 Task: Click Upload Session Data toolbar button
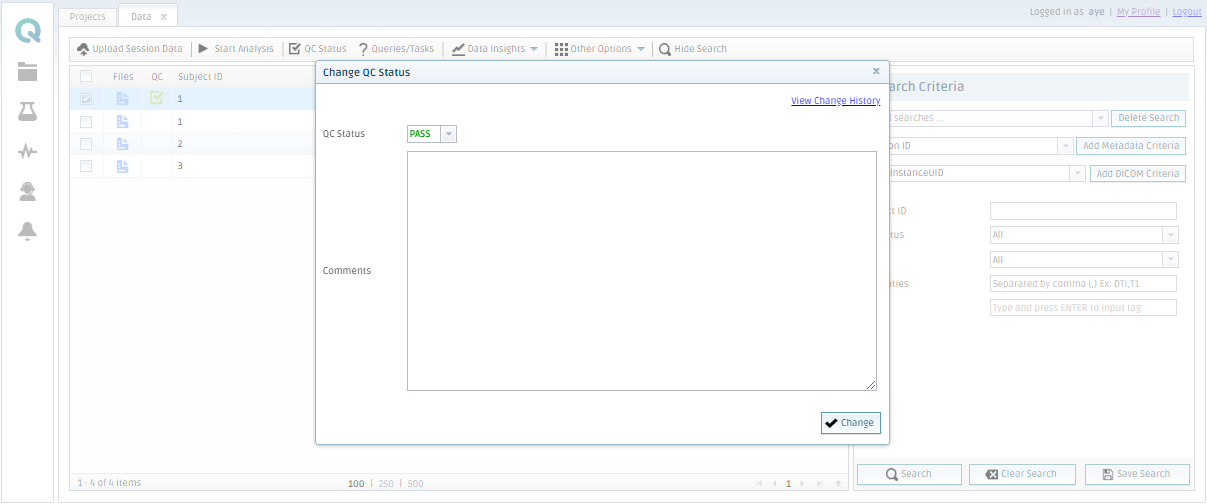(130, 49)
